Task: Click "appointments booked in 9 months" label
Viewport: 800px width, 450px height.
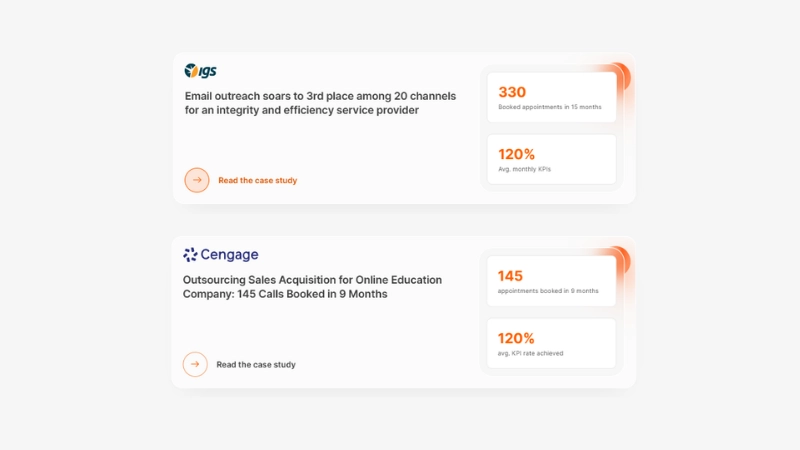Action: [548, 291]
